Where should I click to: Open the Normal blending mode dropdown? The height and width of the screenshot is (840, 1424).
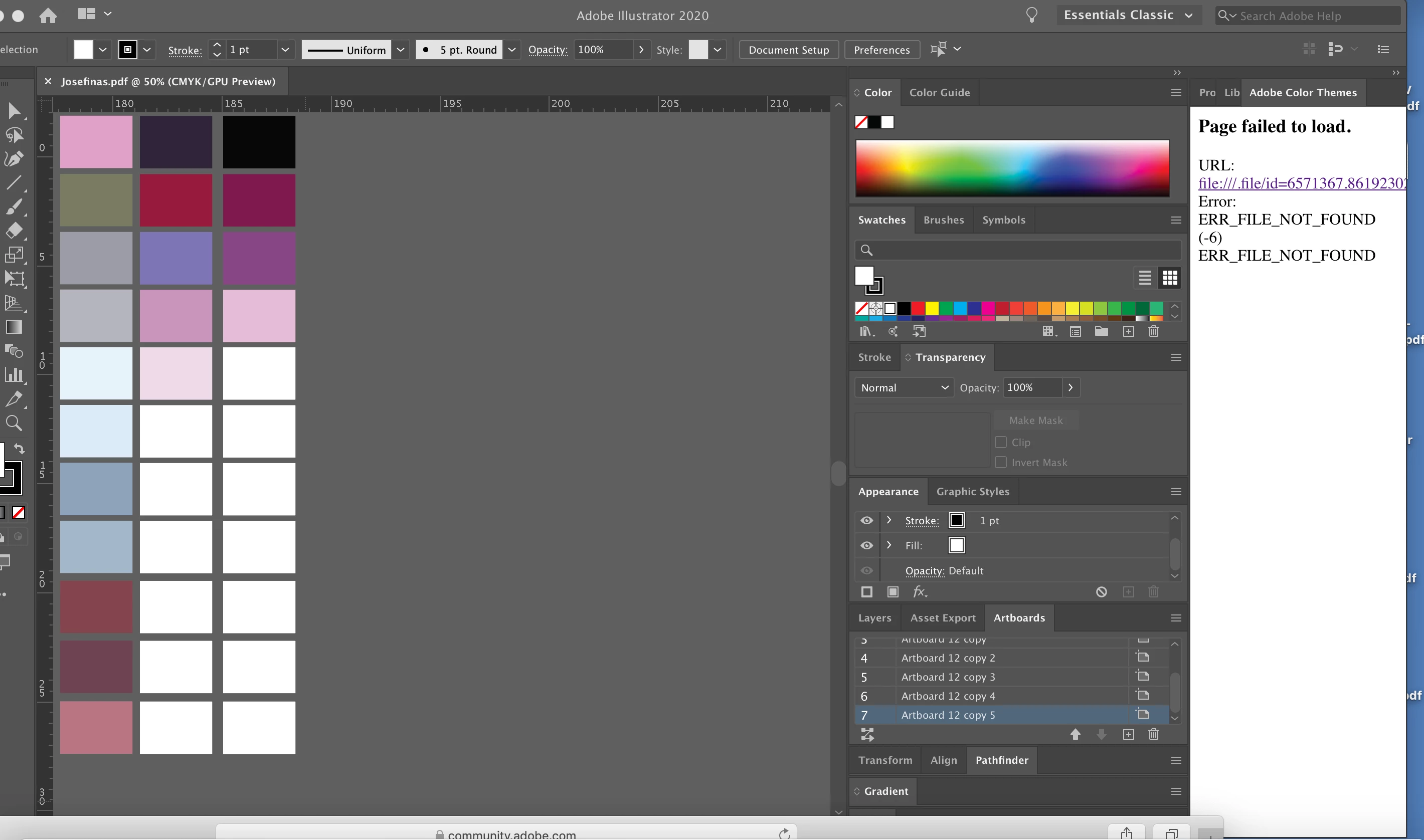click(903, 388)
